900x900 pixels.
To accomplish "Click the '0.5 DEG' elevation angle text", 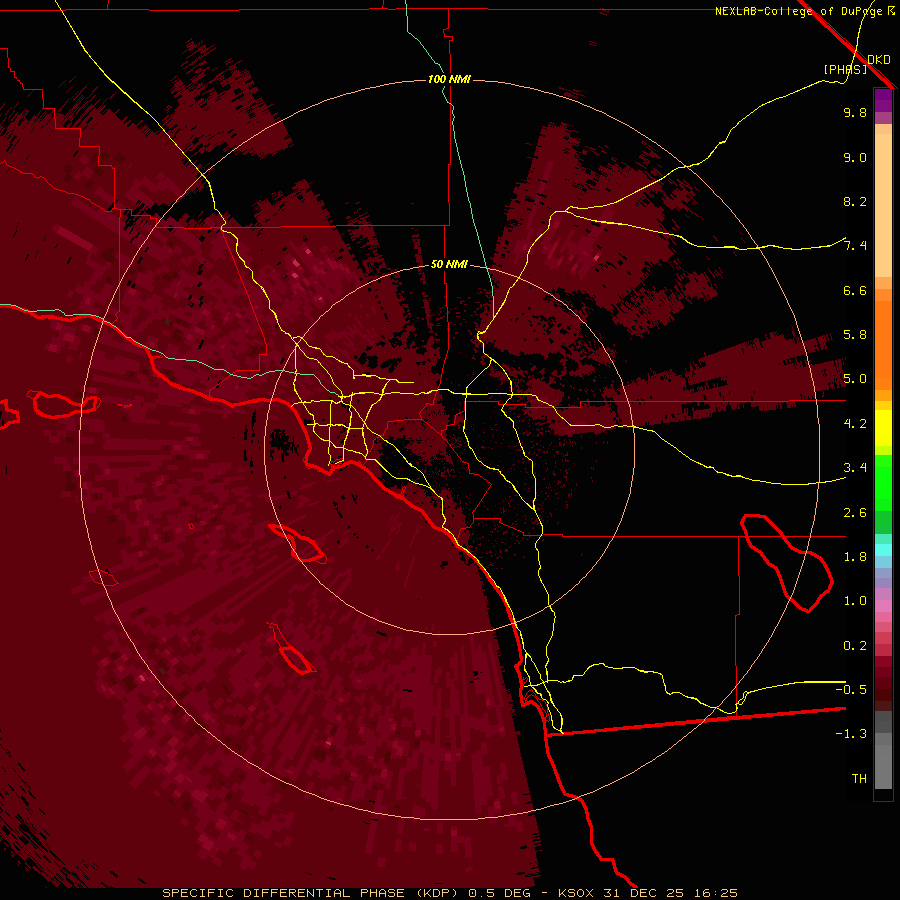I will click(499, 893).
